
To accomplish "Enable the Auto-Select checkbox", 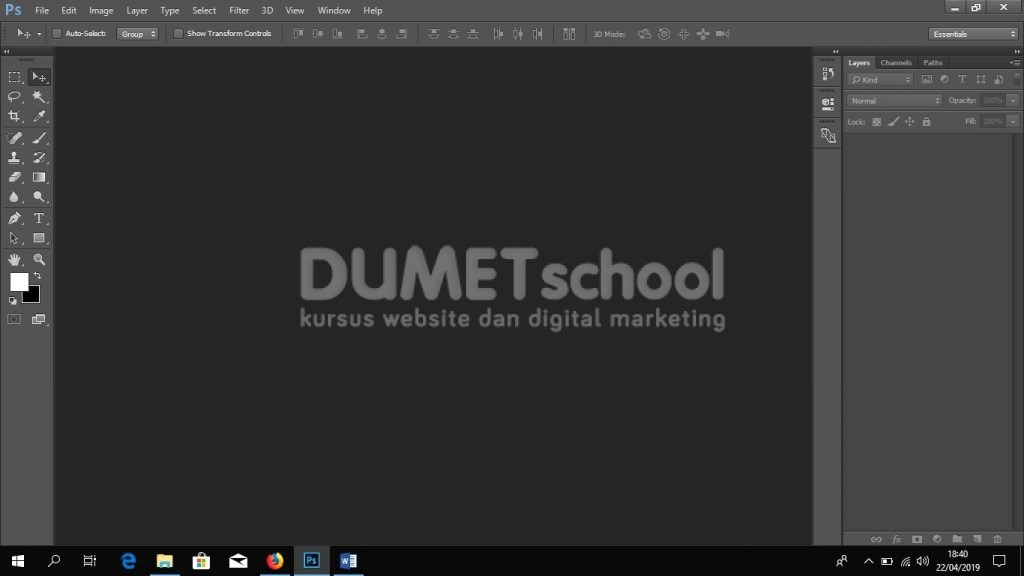I will 57,33.
